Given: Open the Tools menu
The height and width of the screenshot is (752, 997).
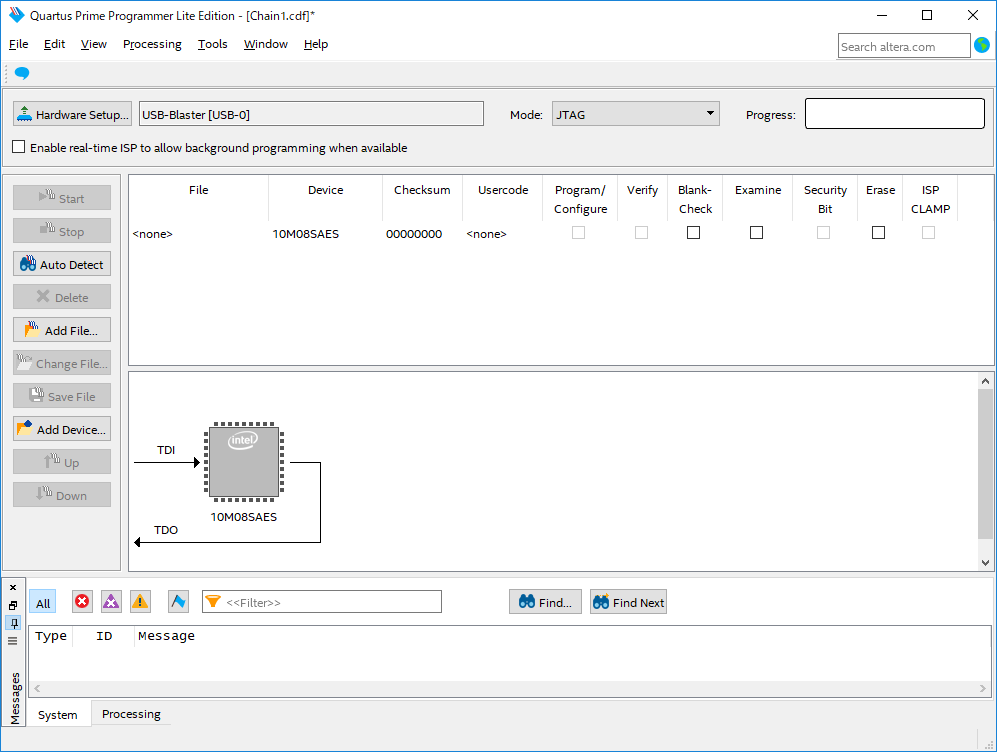Looking at the screenshot, I should tap(212, 44).
